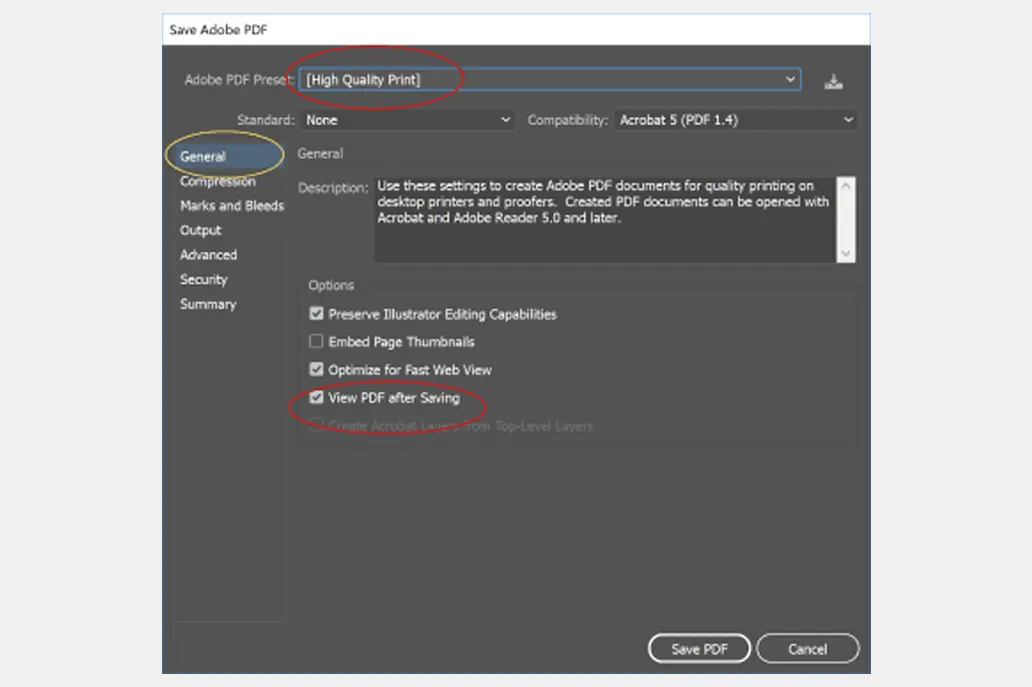The image size is (1032, 687).
Task: Open the Adobe PDF Preset dropdown
Action: pos(550,80)
